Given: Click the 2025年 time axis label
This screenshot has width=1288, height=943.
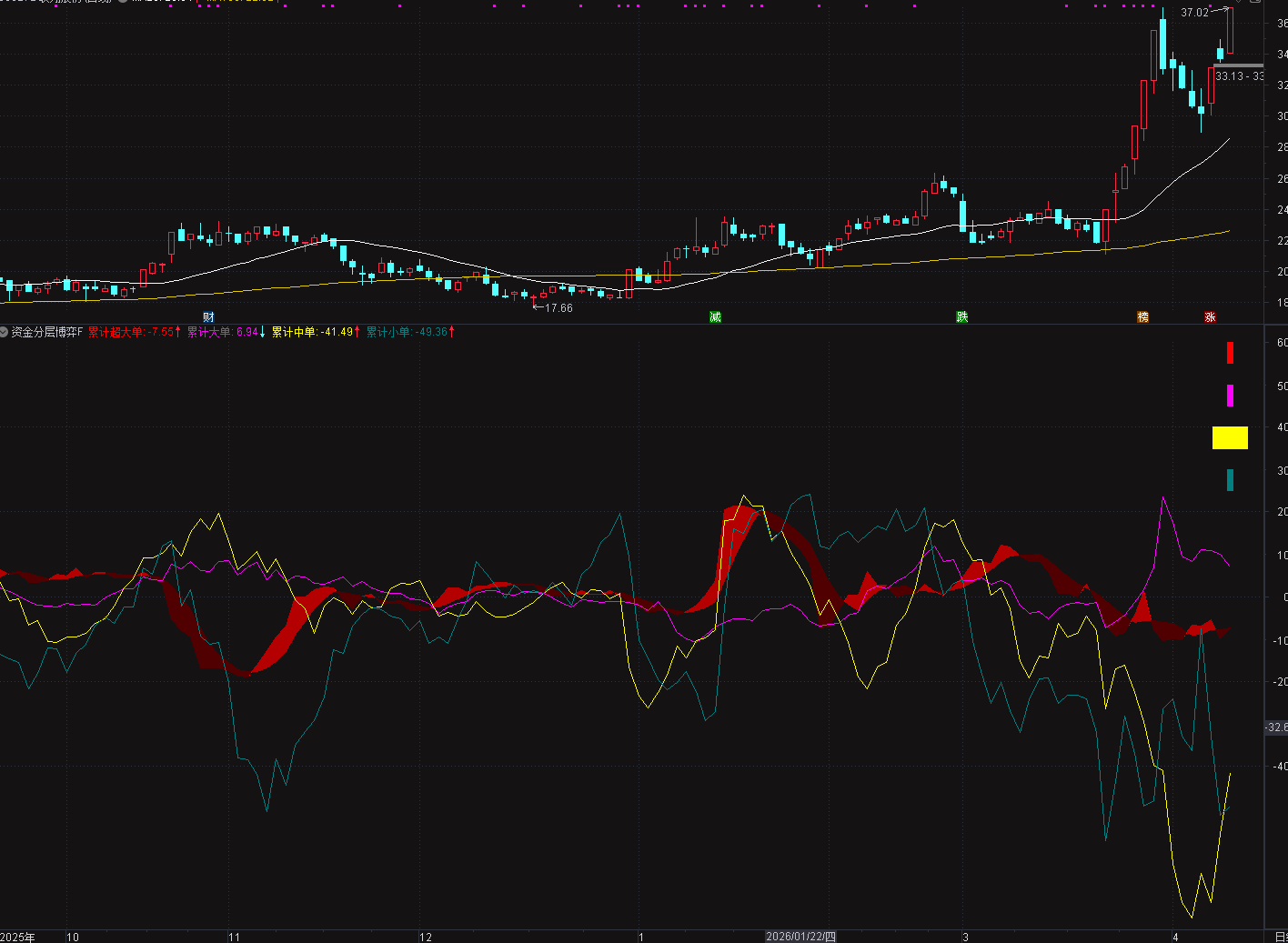Looking at the screenshot, I should (x=18, y=937).
